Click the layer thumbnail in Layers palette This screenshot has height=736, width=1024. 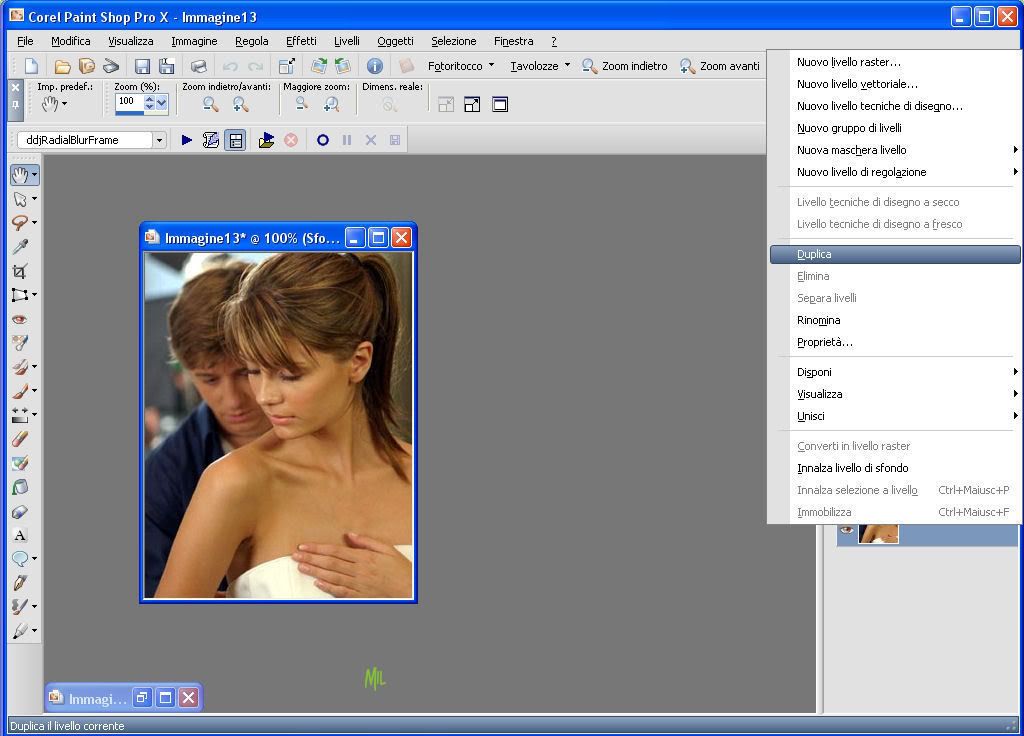[x=878, y=533]
